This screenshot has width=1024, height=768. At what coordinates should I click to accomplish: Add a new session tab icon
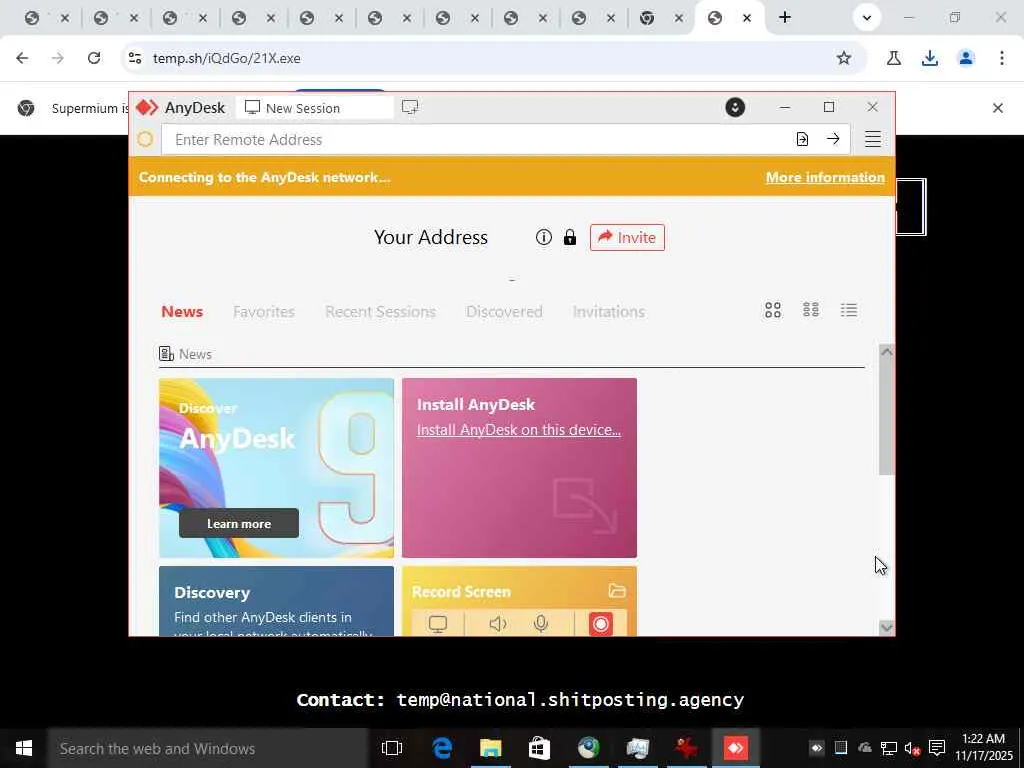point(410,107)
